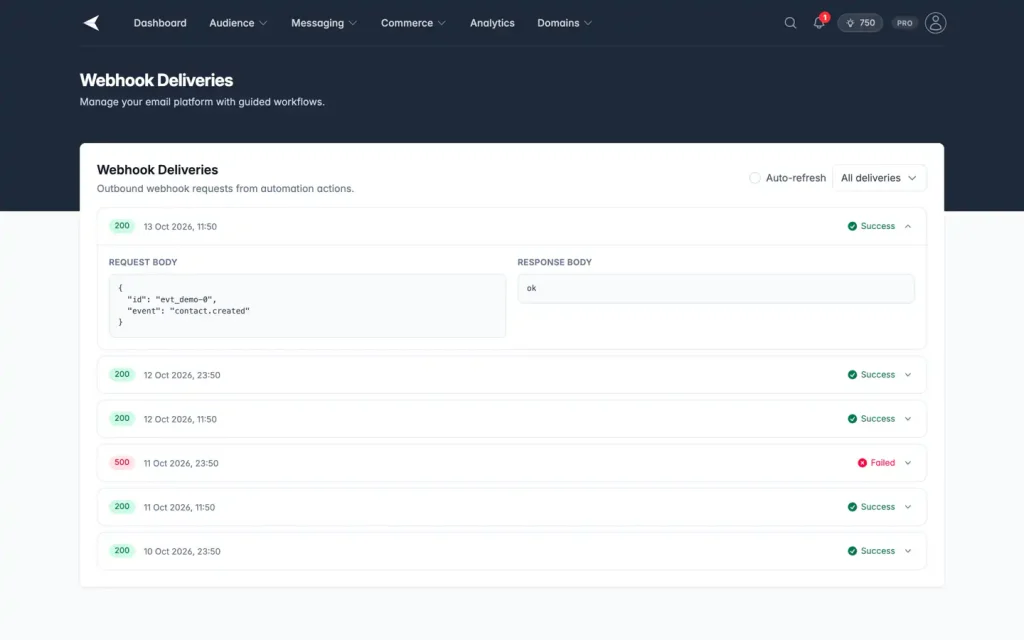The height and width of the screenshot is (640, 1024).
Task: Collapse the 13 Oct 2026, 11:50 delivery
Action: tap(511, 227)
